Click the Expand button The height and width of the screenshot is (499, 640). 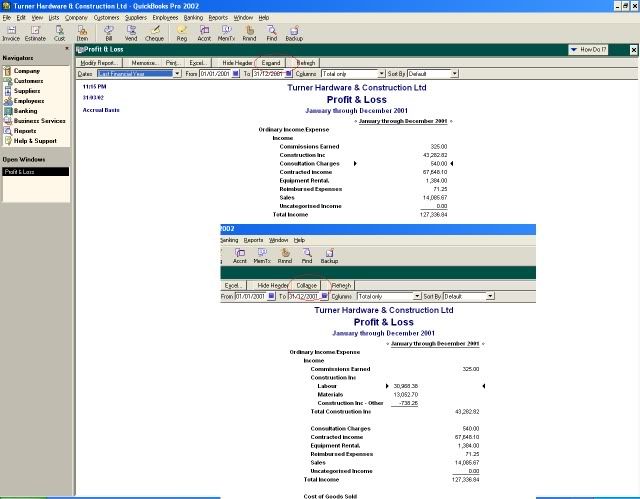coord(271,63)
